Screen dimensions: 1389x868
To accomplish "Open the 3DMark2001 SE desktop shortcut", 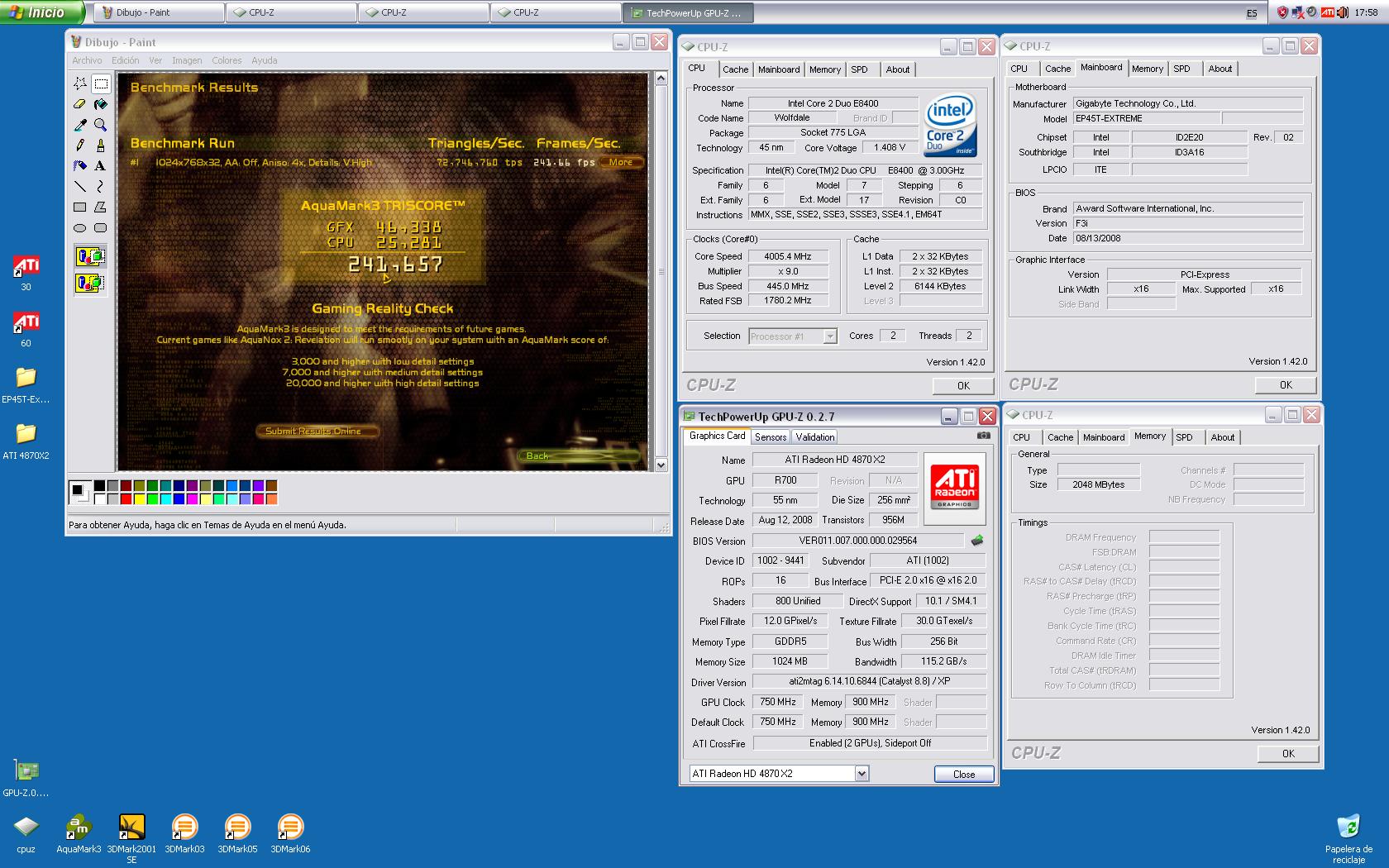I will (131, 838).
